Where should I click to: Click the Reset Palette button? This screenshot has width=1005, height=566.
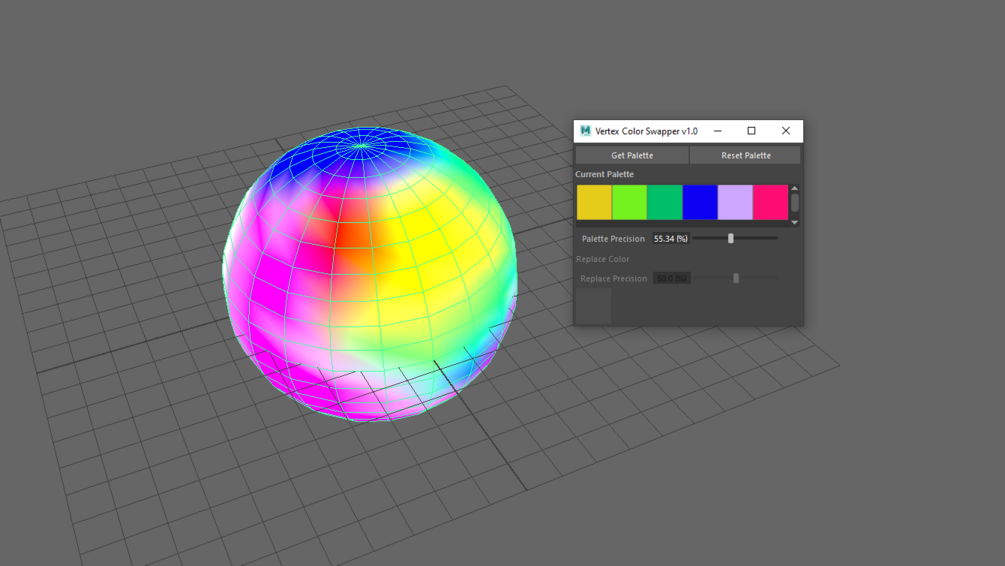745,155
